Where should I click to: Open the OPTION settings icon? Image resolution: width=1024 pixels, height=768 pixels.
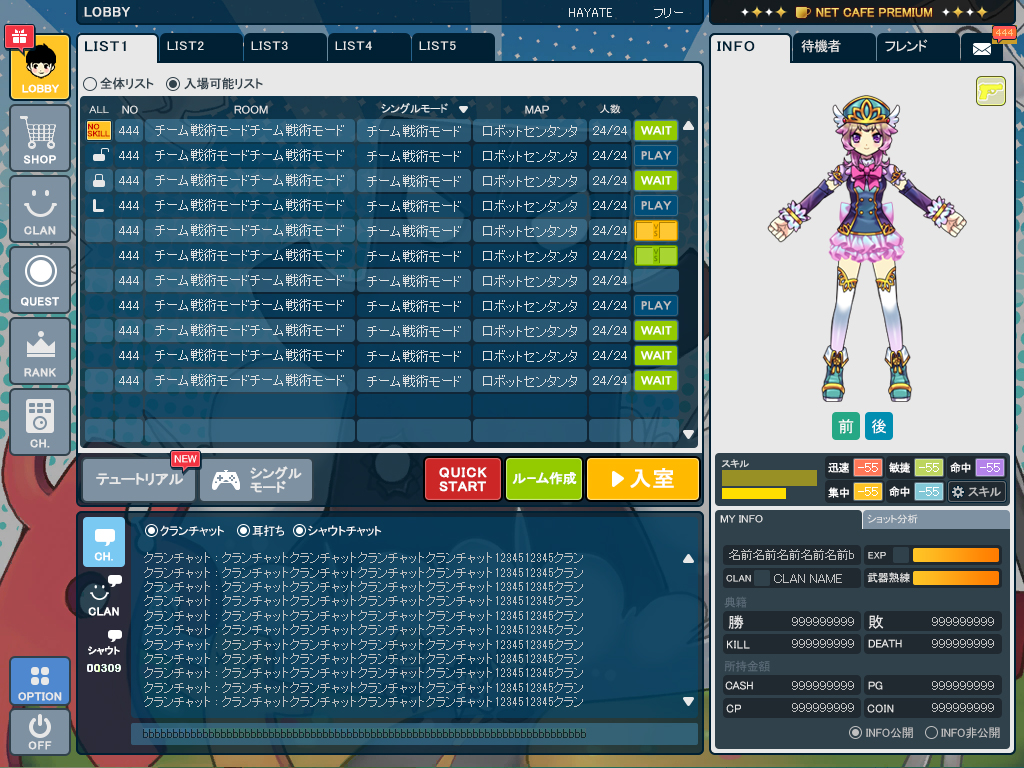point(40,681)
